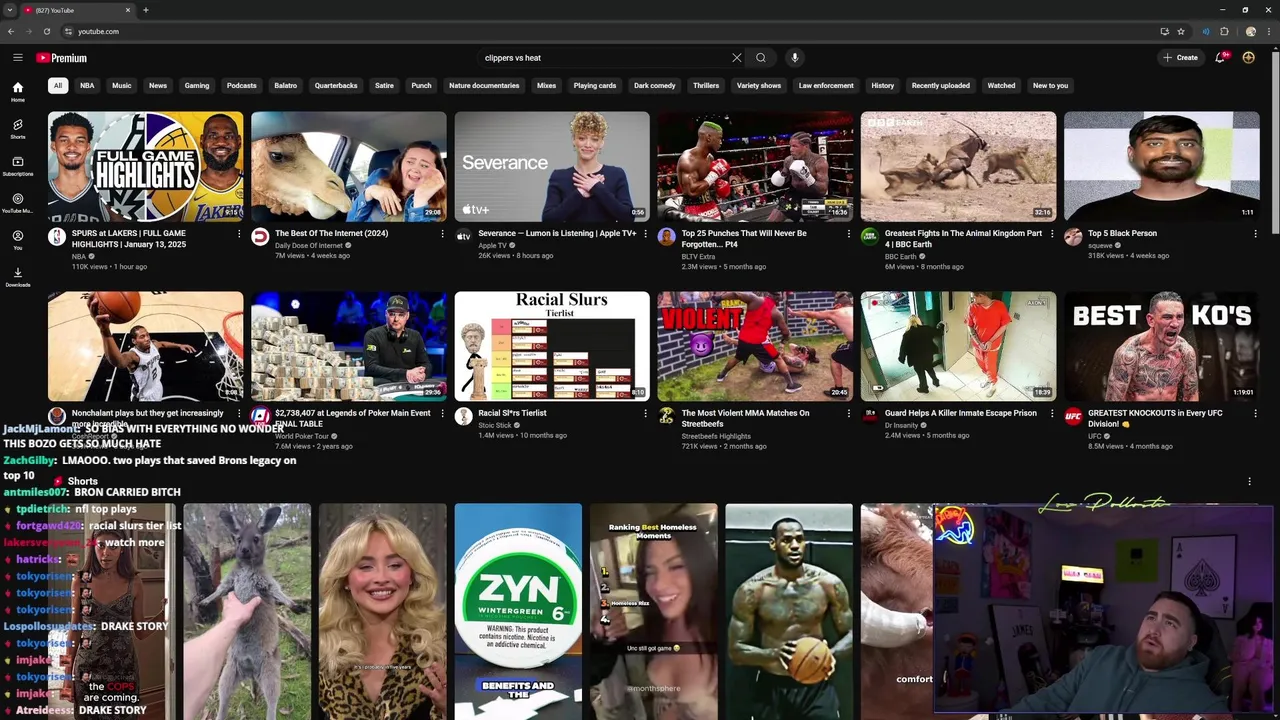Open the browser extensions puzzle icon
This screenshot has height=720, width=1280.
coord(1224,31)
